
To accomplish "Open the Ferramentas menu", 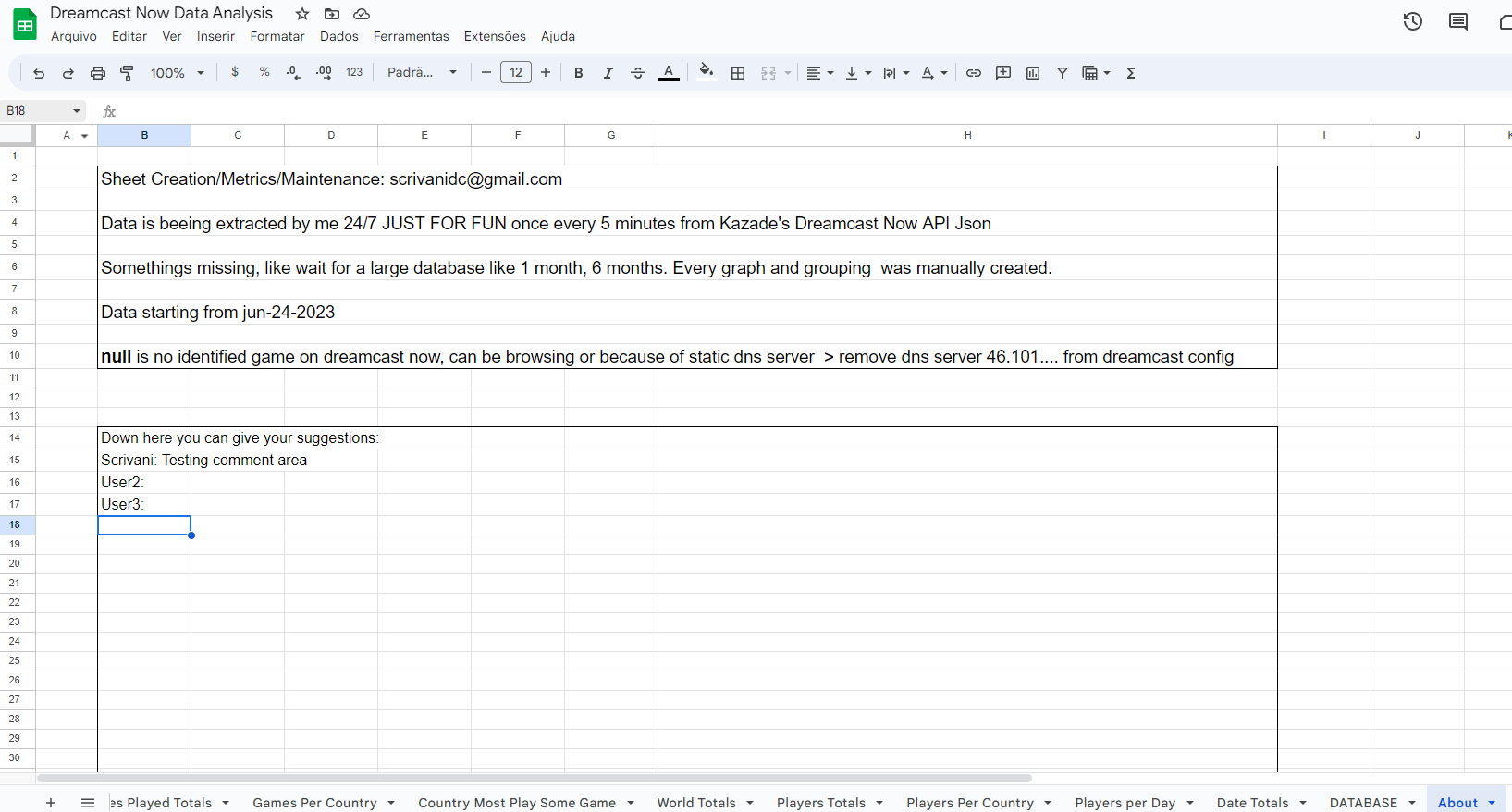I will (412, 36).
